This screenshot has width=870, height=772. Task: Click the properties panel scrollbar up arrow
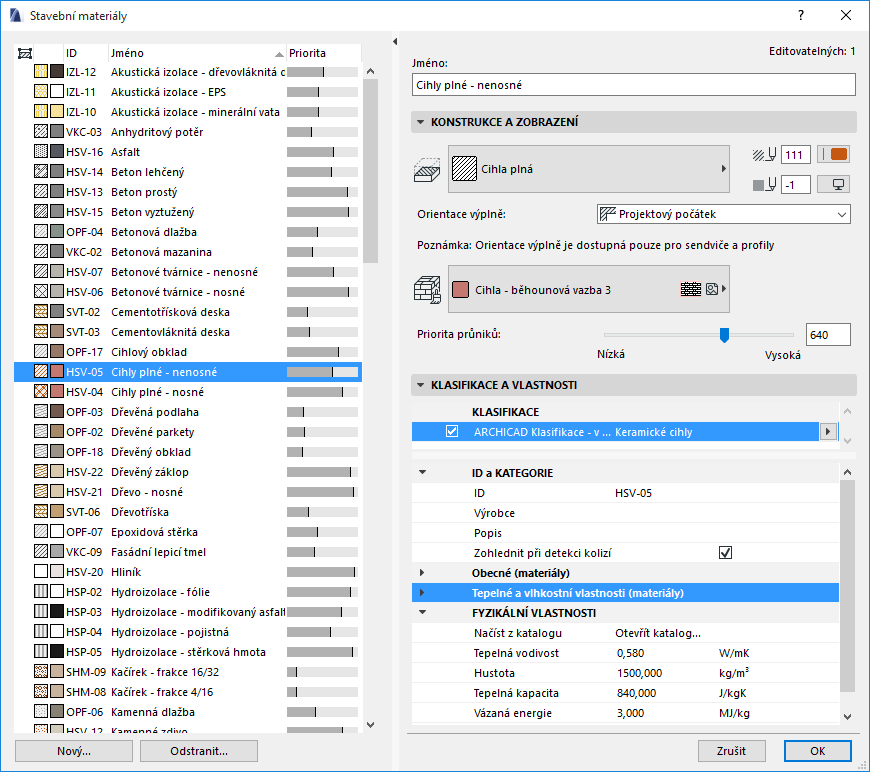point(847,472)
